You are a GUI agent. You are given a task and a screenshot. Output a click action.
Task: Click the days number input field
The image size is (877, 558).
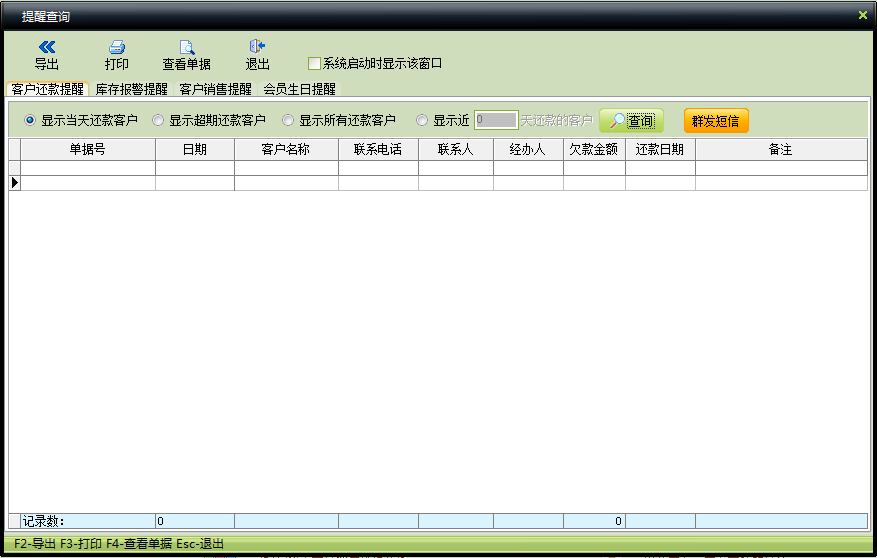click(x=495, y=120)
